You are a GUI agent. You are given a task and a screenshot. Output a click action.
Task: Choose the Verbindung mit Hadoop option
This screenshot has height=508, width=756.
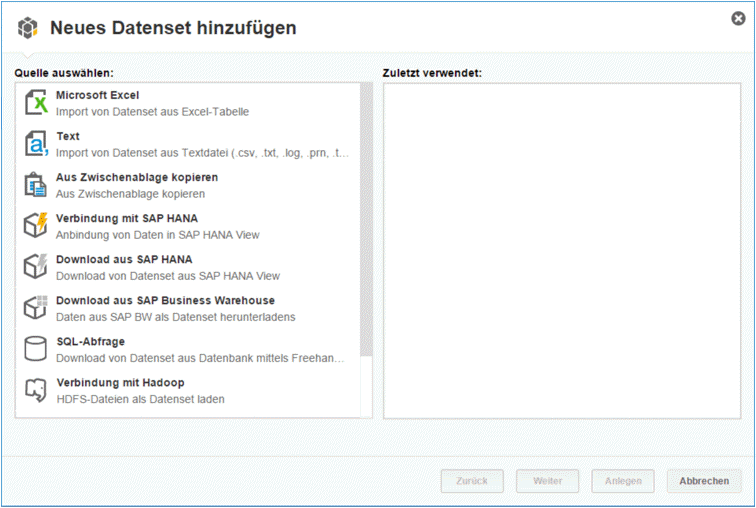pos(120,382)
